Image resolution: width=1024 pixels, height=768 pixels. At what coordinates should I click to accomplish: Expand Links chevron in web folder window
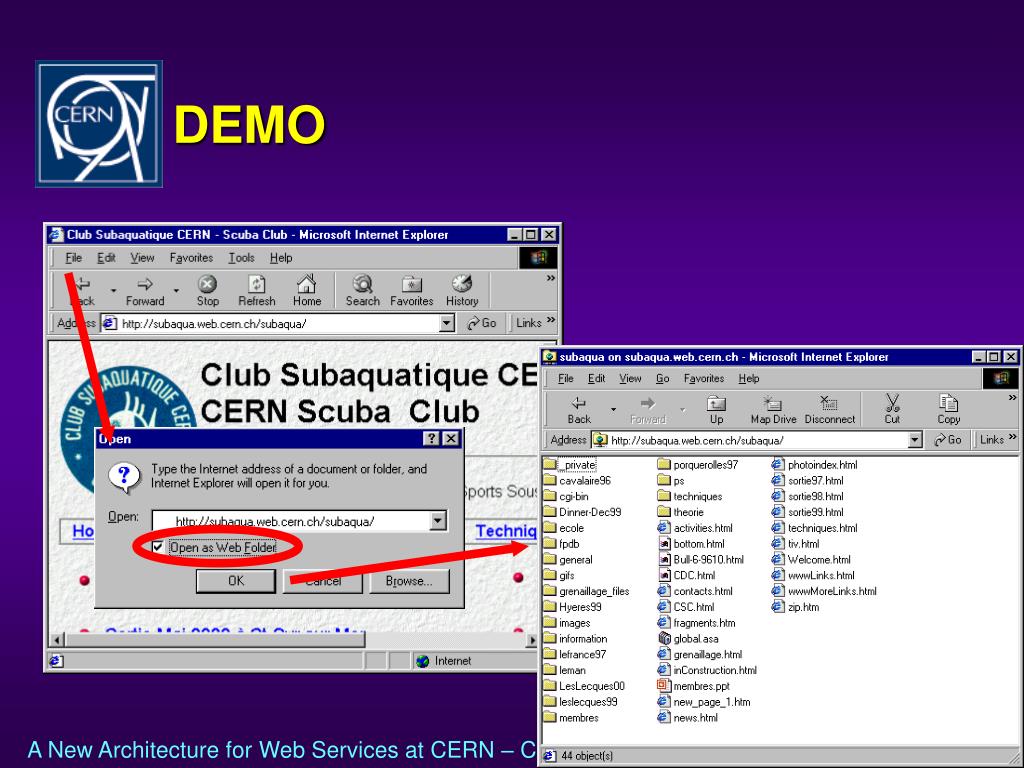(1012, 437)
